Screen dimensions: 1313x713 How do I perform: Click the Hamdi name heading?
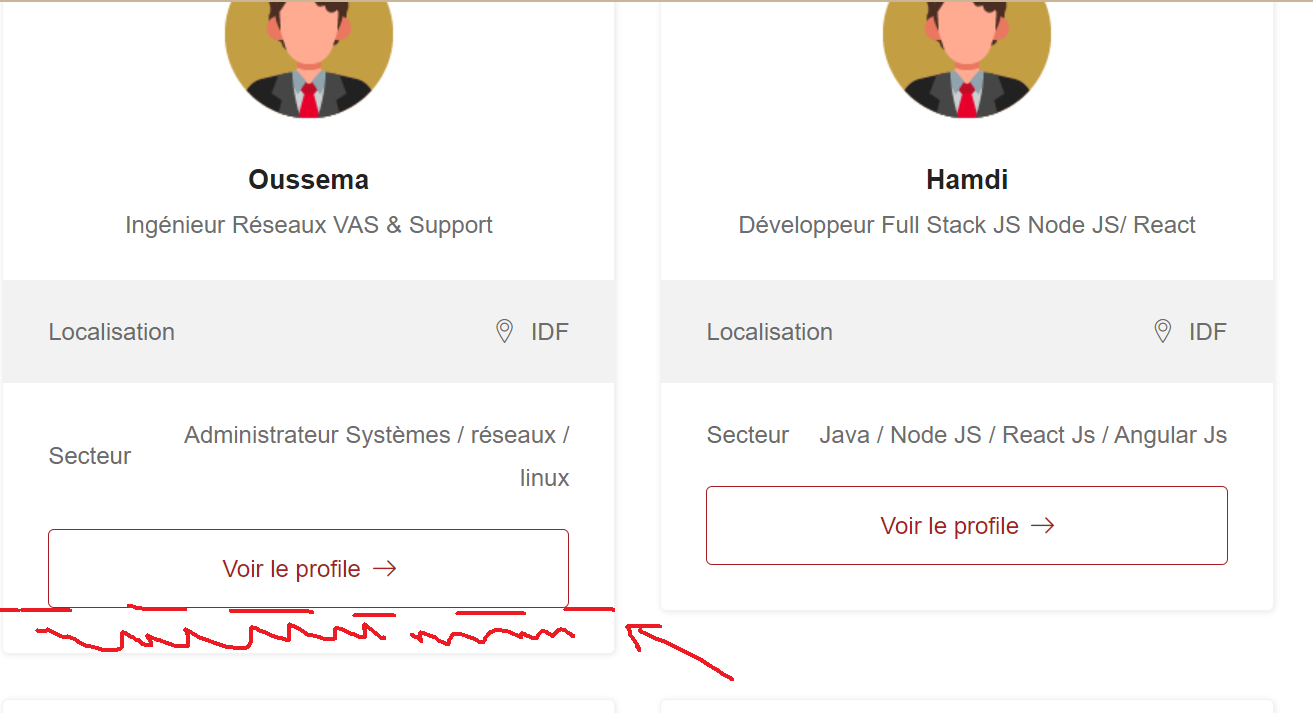tap(967, 180)
